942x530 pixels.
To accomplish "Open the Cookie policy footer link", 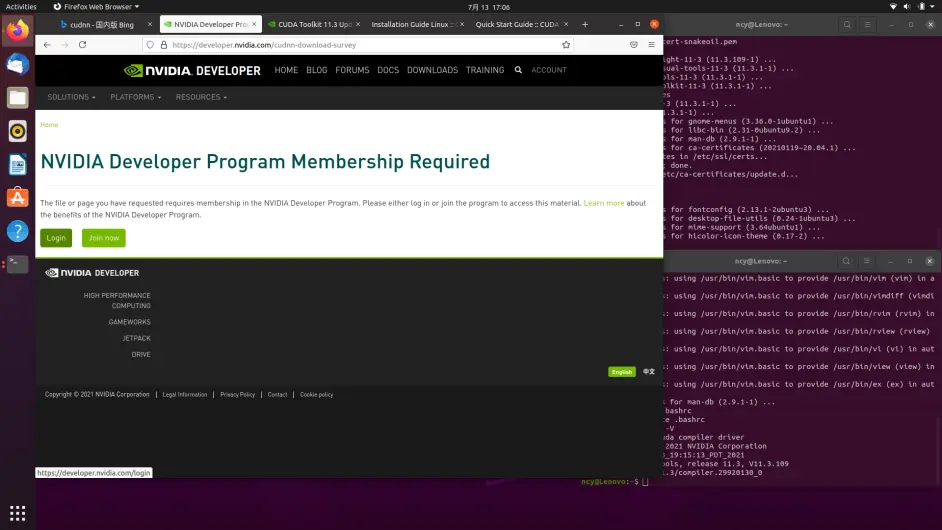I will point(317,395).
